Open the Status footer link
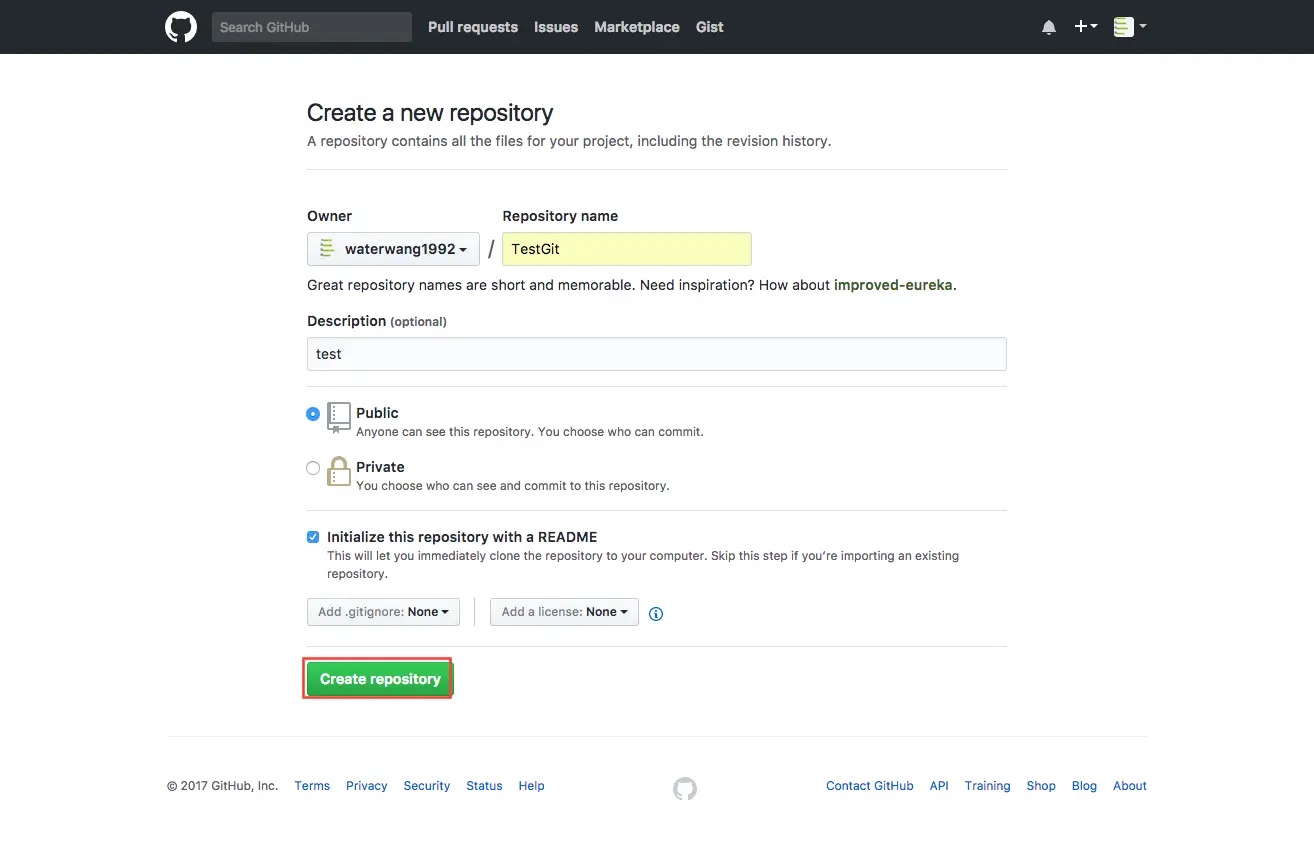This screenshot has width=1314, height=843. [484, 786]
